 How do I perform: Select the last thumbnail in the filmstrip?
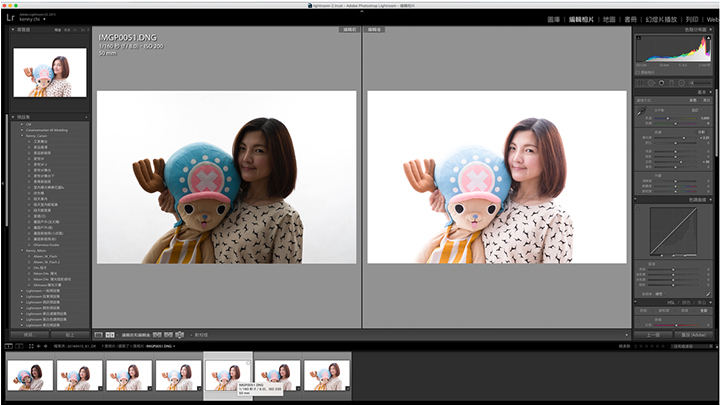point(326,375)
